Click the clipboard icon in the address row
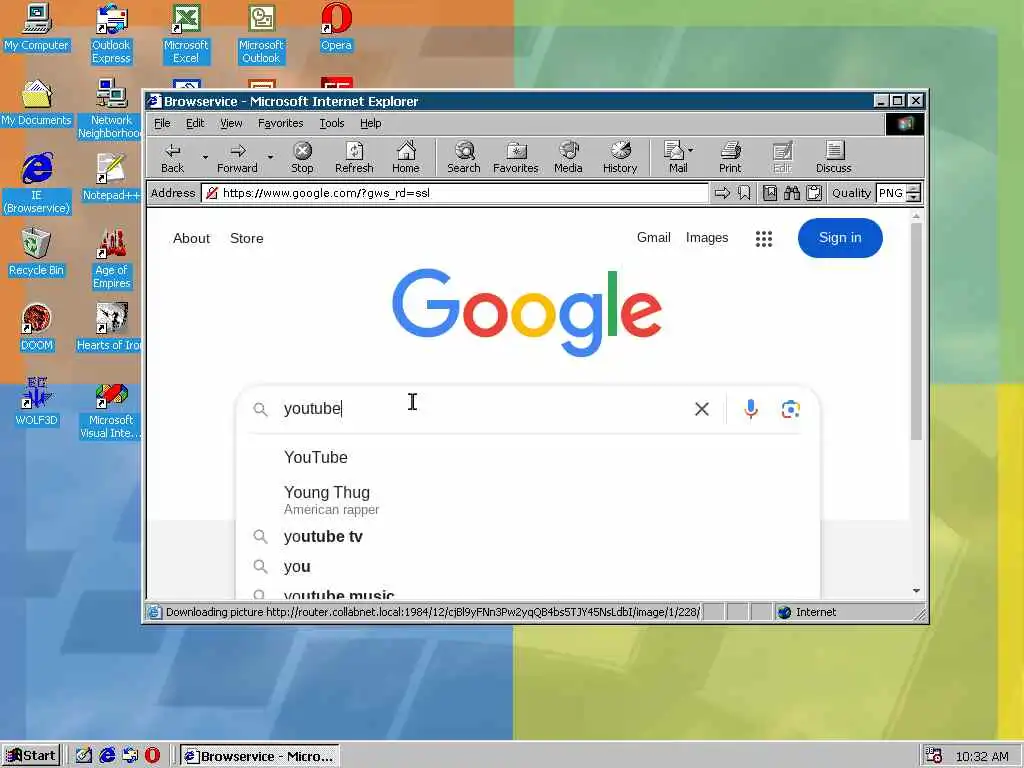The height and width of the screenshot is (768, 1024). 814,193
